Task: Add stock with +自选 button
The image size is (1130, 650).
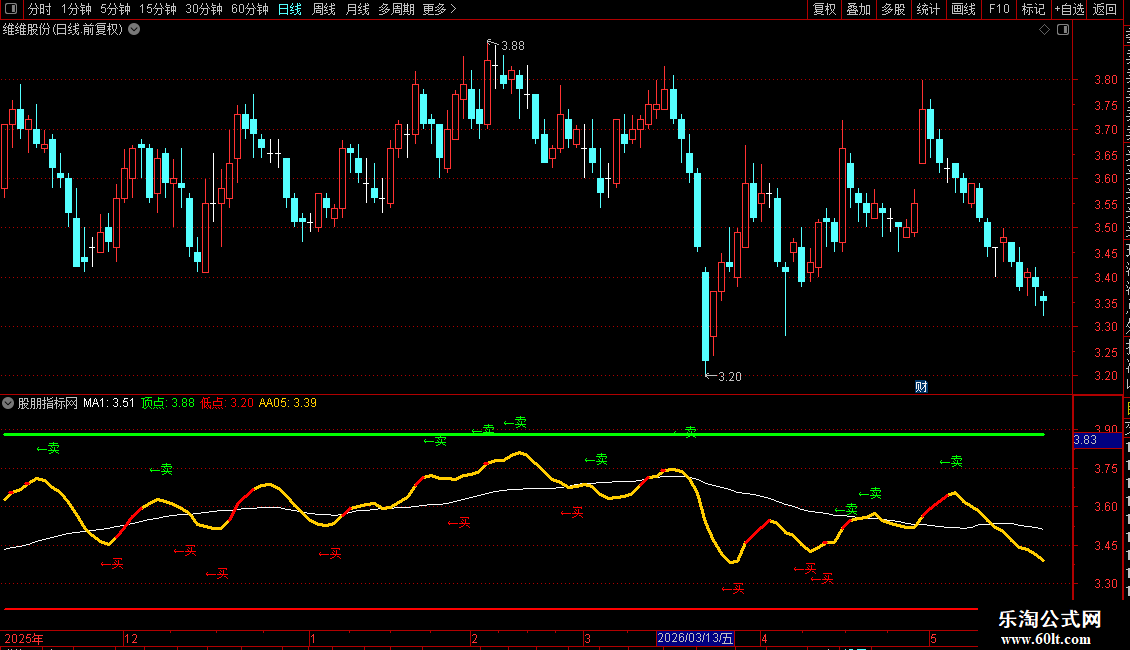Action: pos(1069,9)
